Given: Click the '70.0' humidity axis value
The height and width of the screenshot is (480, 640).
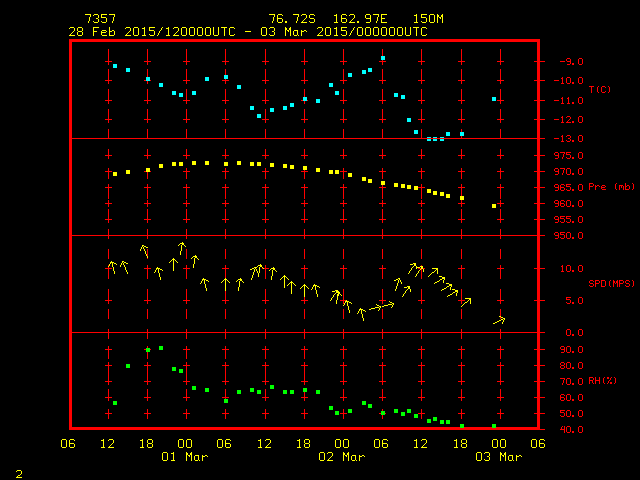Looking at the screenshot, I should click(x=571, y=382).
